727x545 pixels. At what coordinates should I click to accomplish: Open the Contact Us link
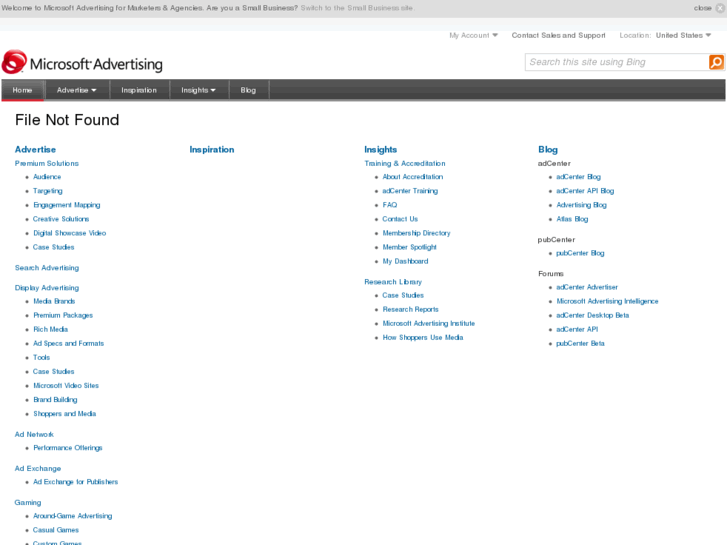[x=400, y=219]
